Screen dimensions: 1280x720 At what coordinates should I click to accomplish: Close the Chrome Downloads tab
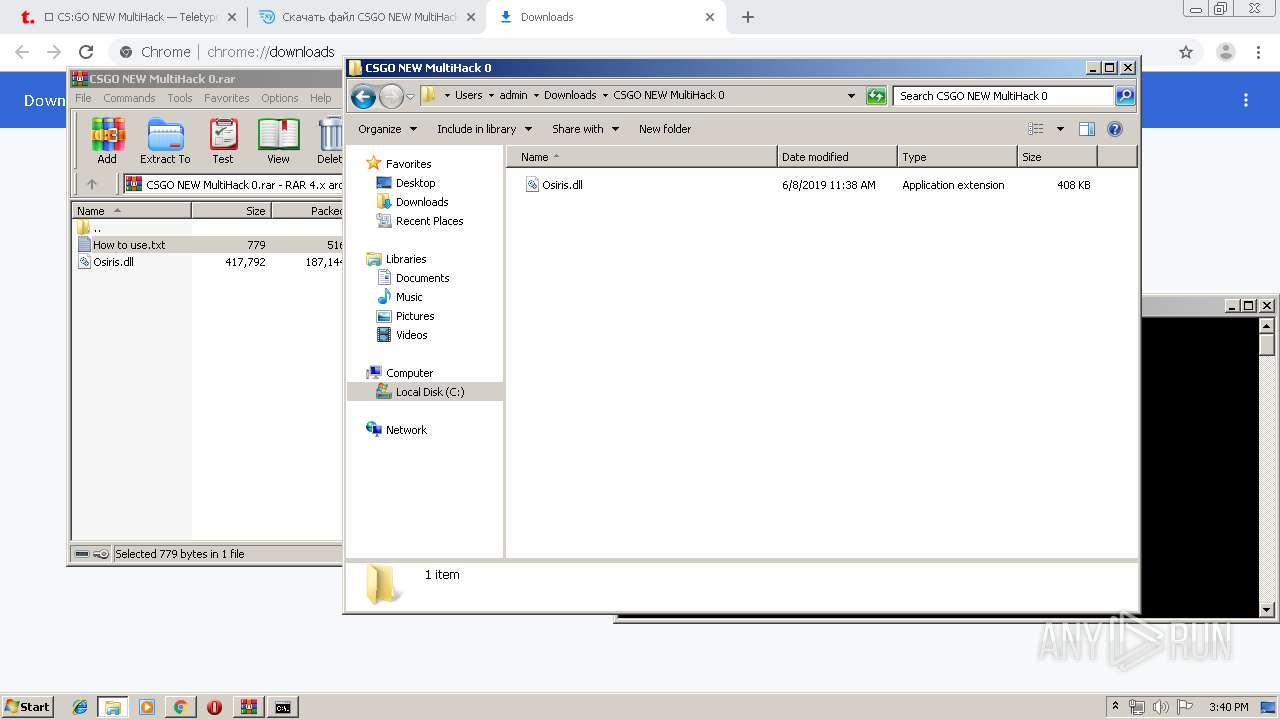[710, 17]
